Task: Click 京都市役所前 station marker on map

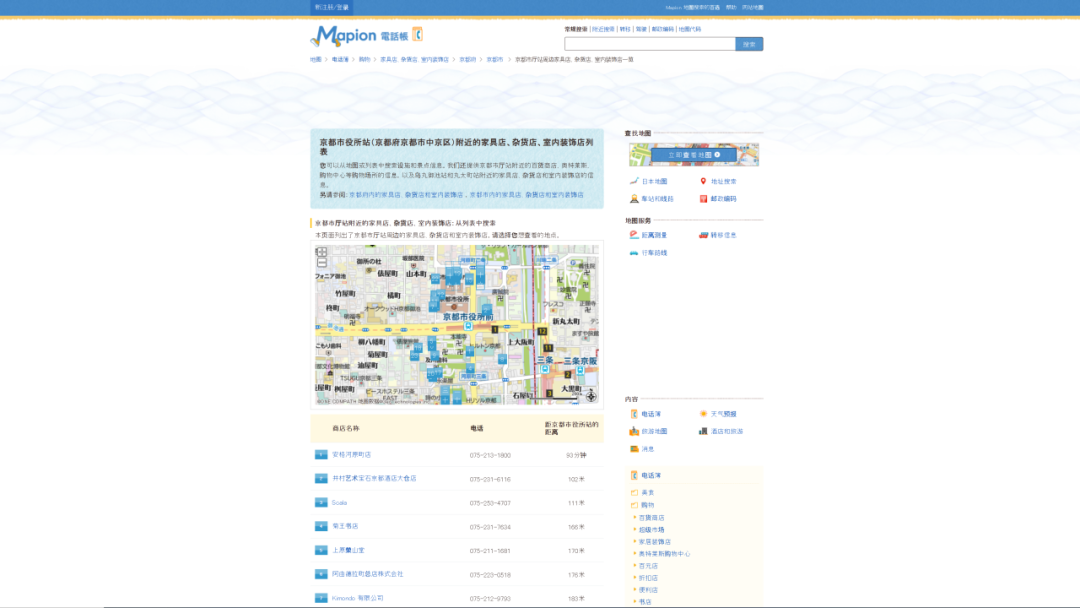Action: click(x=468, y=326)
